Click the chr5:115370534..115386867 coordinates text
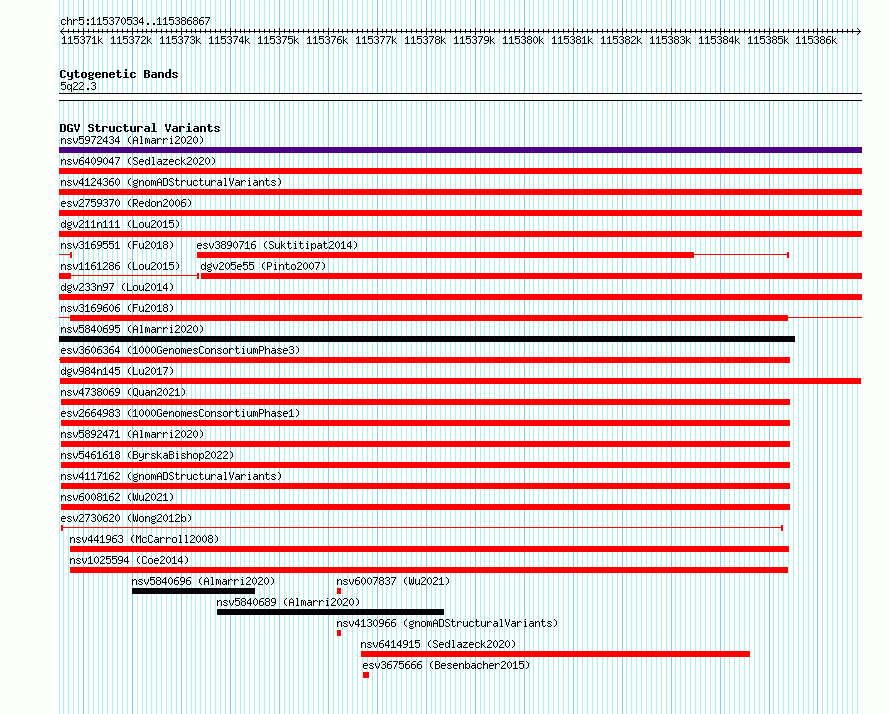Viewport: 890px width, 714px height. pyautogui.click(x=135, y=21)
